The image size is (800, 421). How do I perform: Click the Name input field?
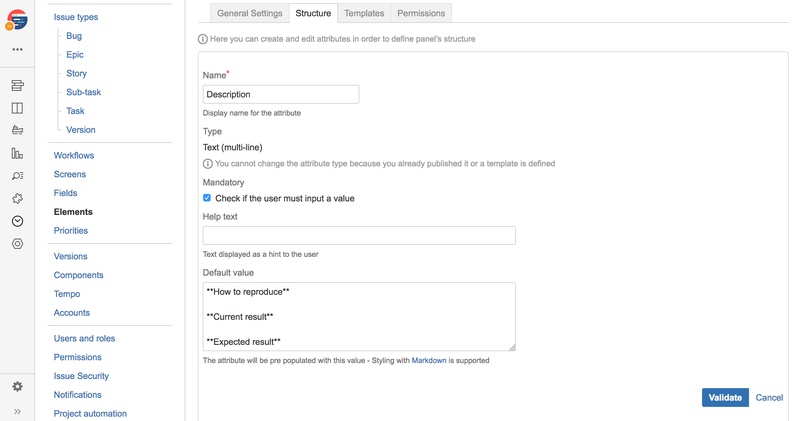click(281, 94)
